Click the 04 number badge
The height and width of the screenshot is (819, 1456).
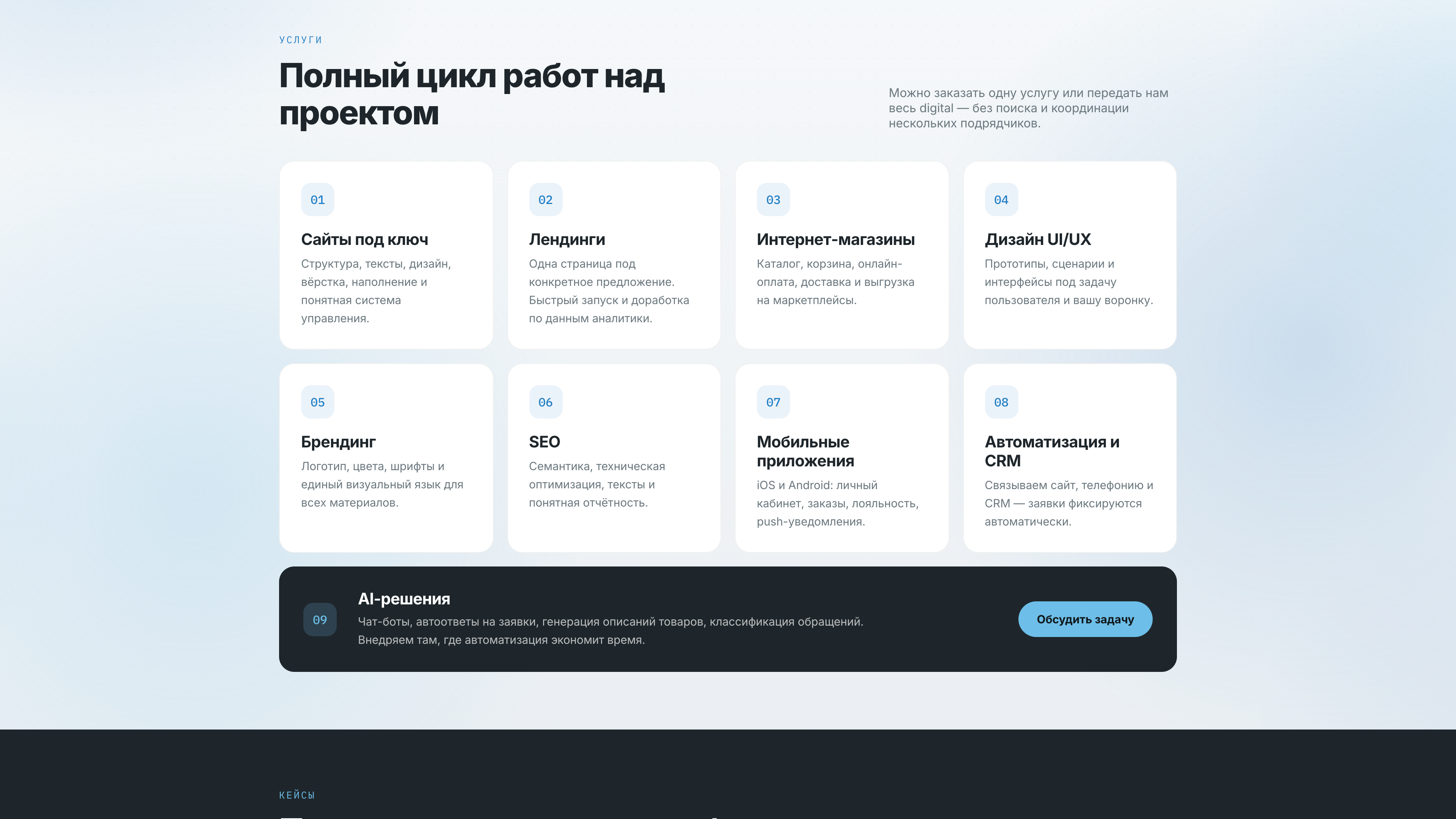pyautogui.click(x=1001, y=199)
